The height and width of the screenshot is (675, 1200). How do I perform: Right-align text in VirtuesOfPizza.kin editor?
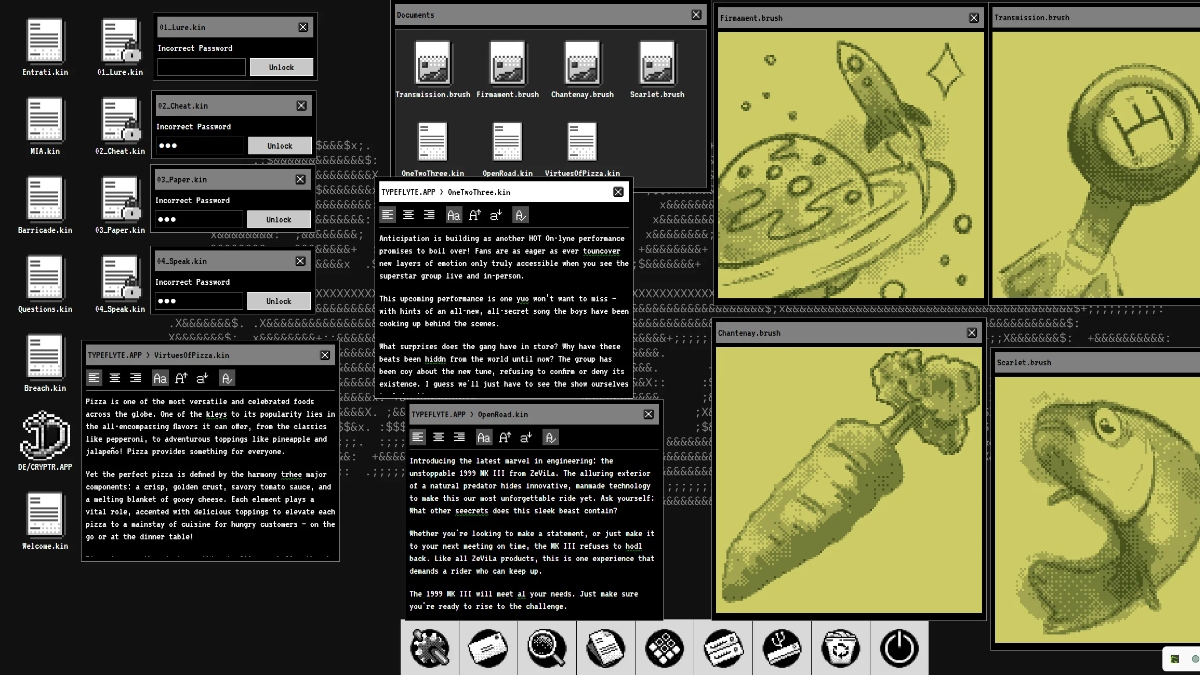point(135,378)
